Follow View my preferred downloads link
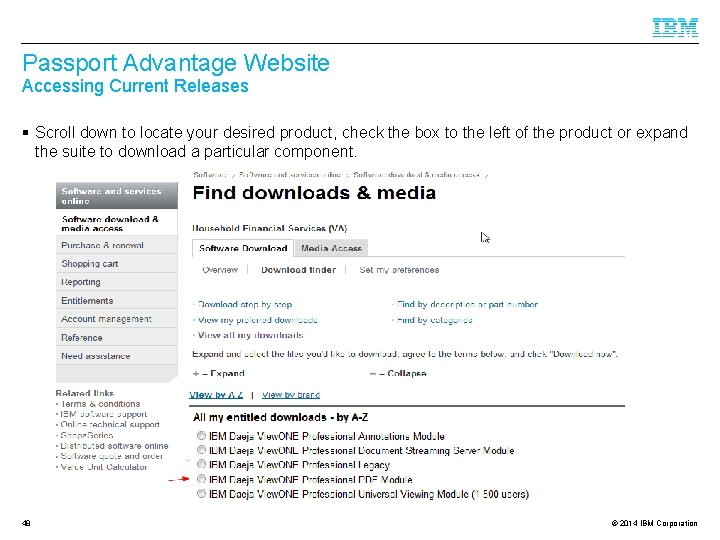Viewport: 720px width, 540px height. coord(258,320)
